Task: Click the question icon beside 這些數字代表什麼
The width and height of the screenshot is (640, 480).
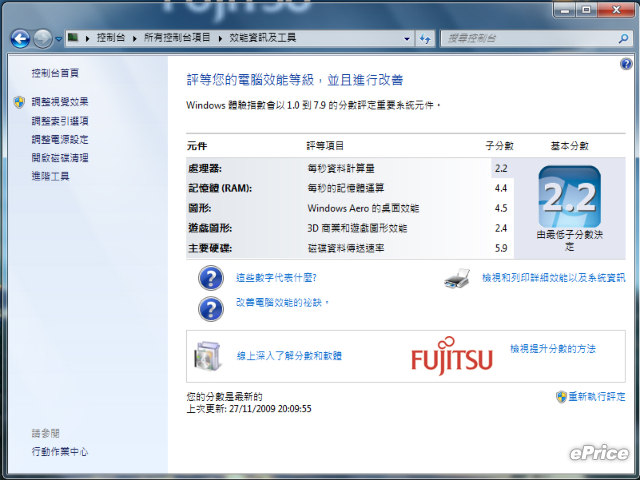Action: coord(211,278)
